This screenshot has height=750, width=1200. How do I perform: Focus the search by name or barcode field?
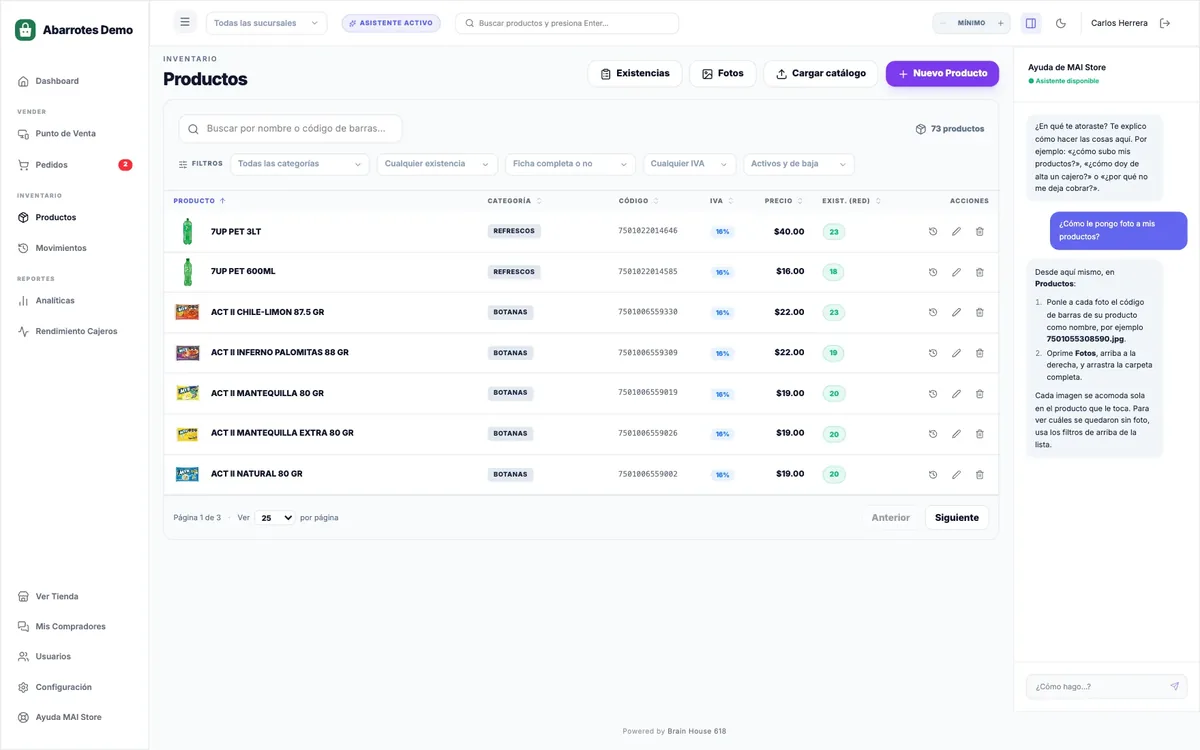tap(290, 129)
